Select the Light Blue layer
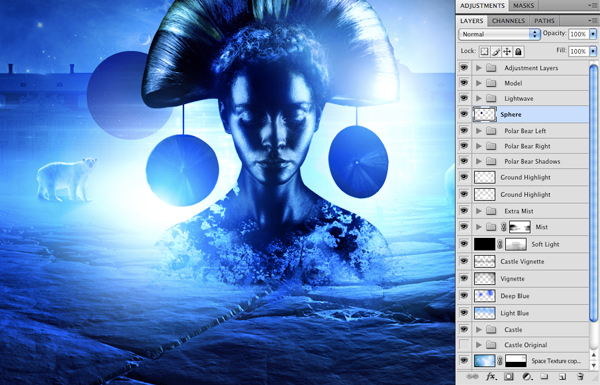 pyautogui.click(x=523, y=313)
